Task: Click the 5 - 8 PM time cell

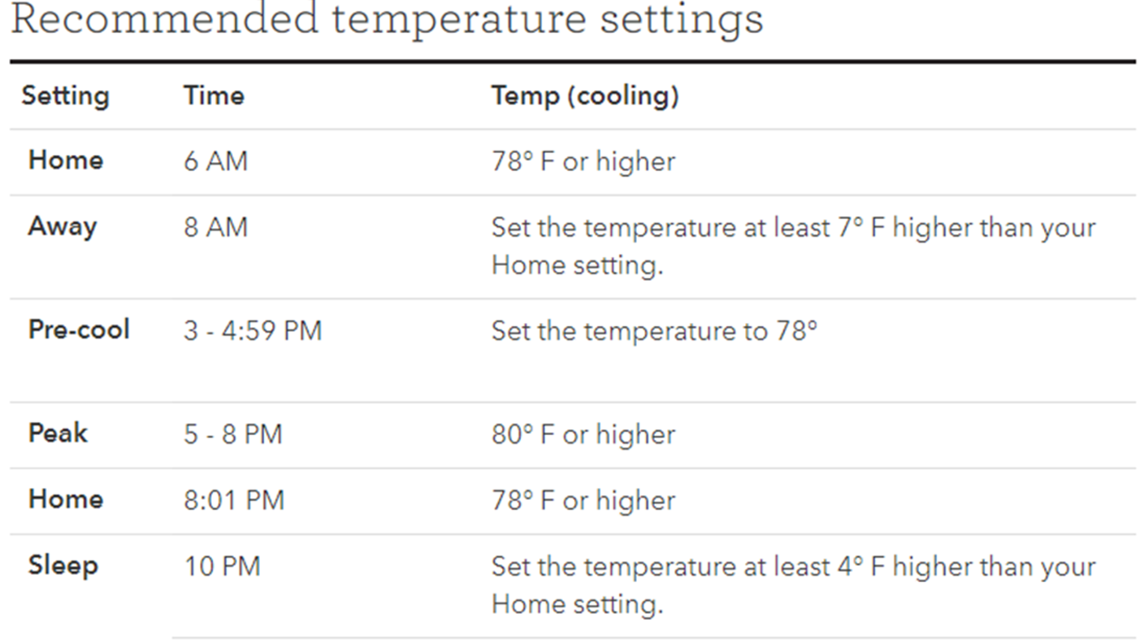Action: 233,435
